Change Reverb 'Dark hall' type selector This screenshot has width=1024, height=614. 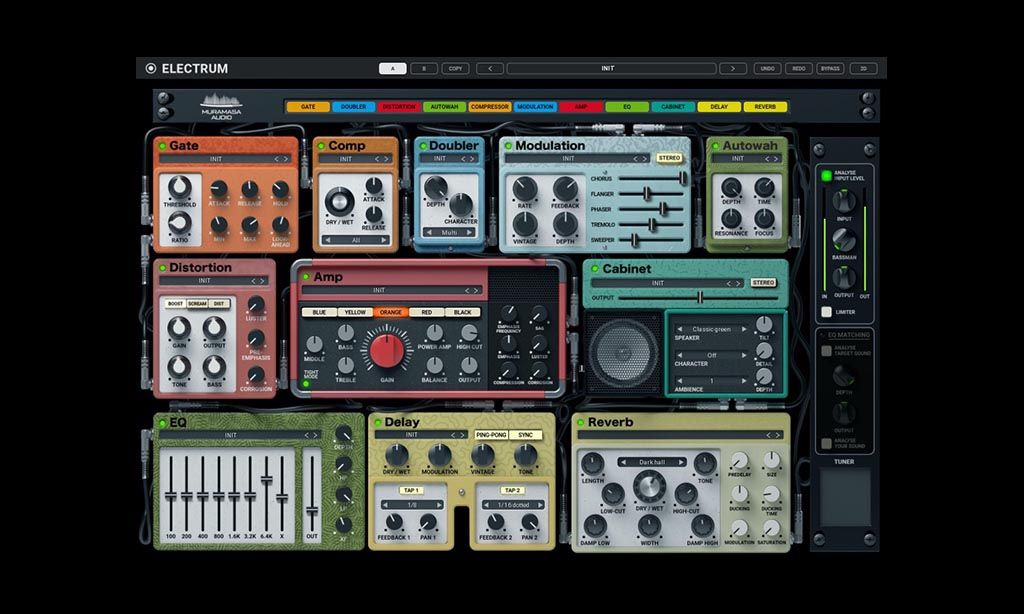(x=651, y=462)
